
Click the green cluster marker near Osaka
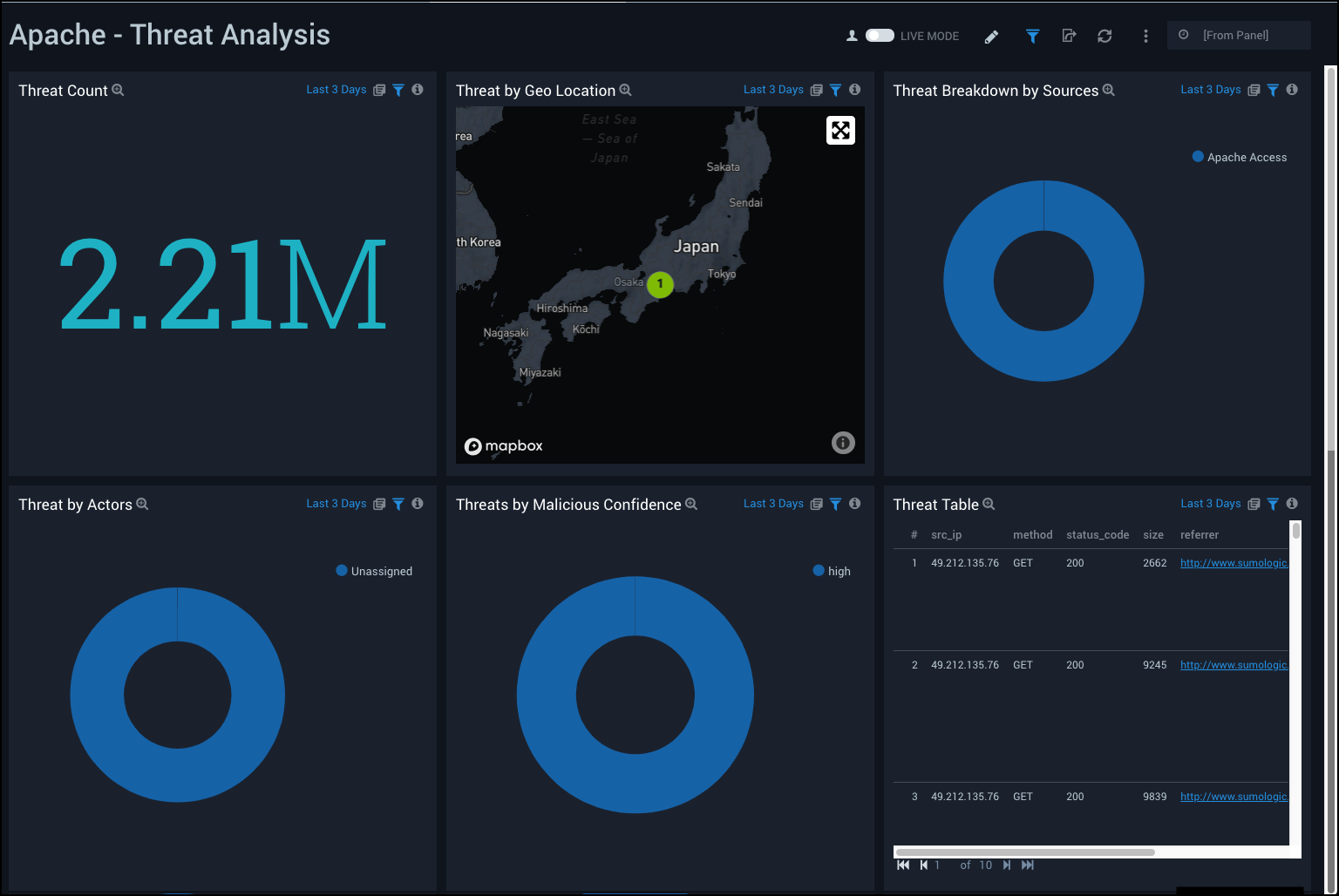coord(660,284)
